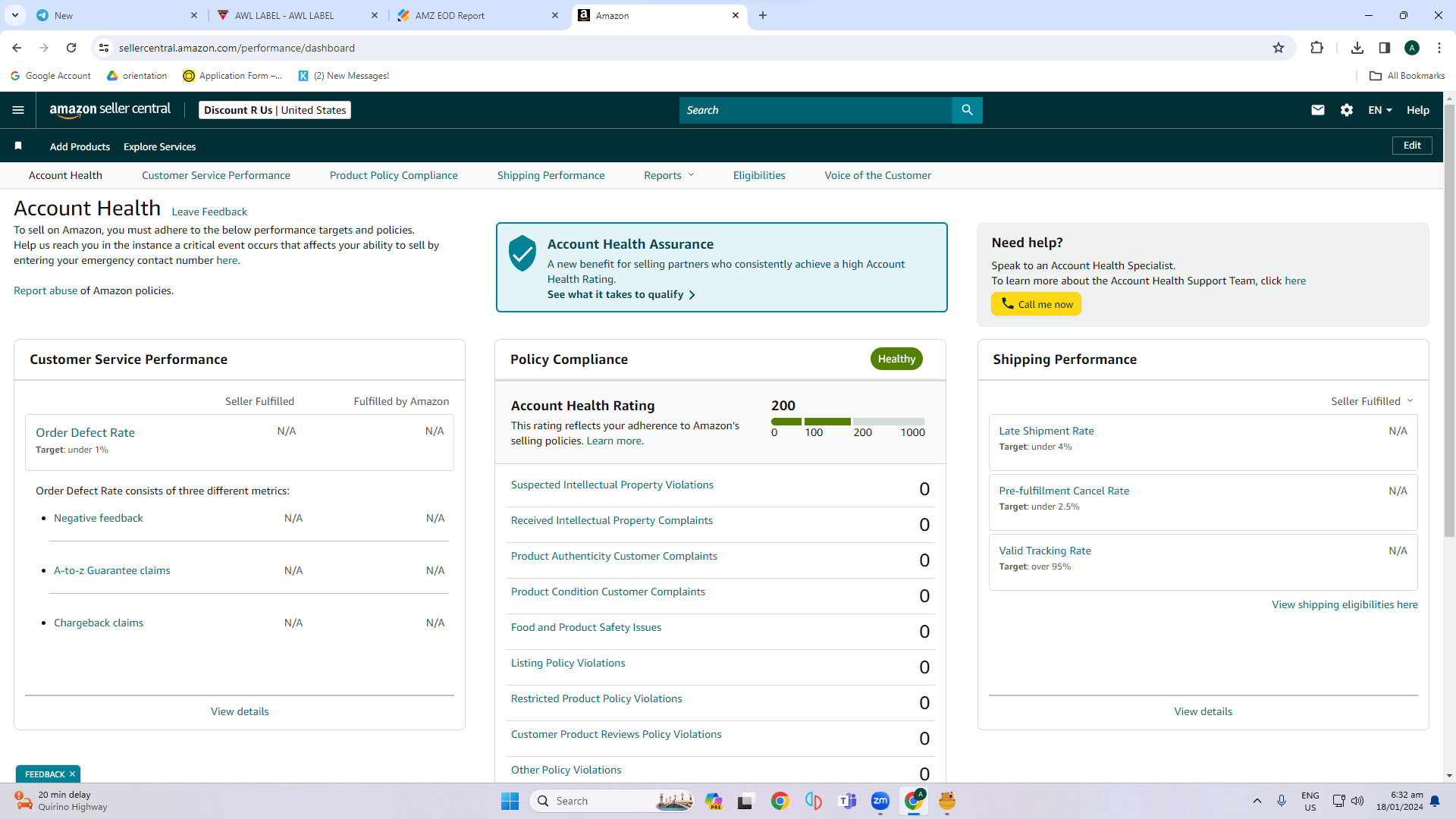Click the Account Health Rating progress bar
The width and height of the screenshot is (1456, 819).
(848, 422)
